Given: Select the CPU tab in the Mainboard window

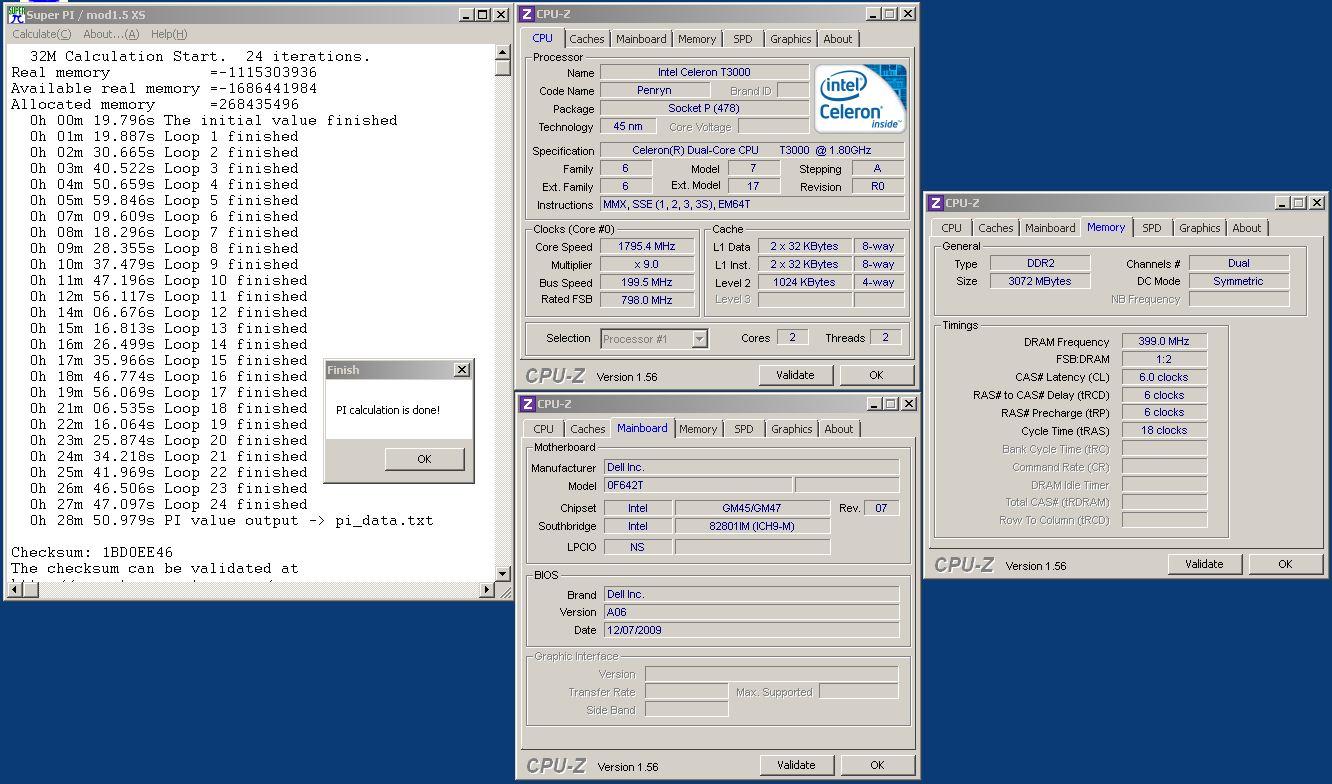Looking at the screenshot, I should coord(543,429).
